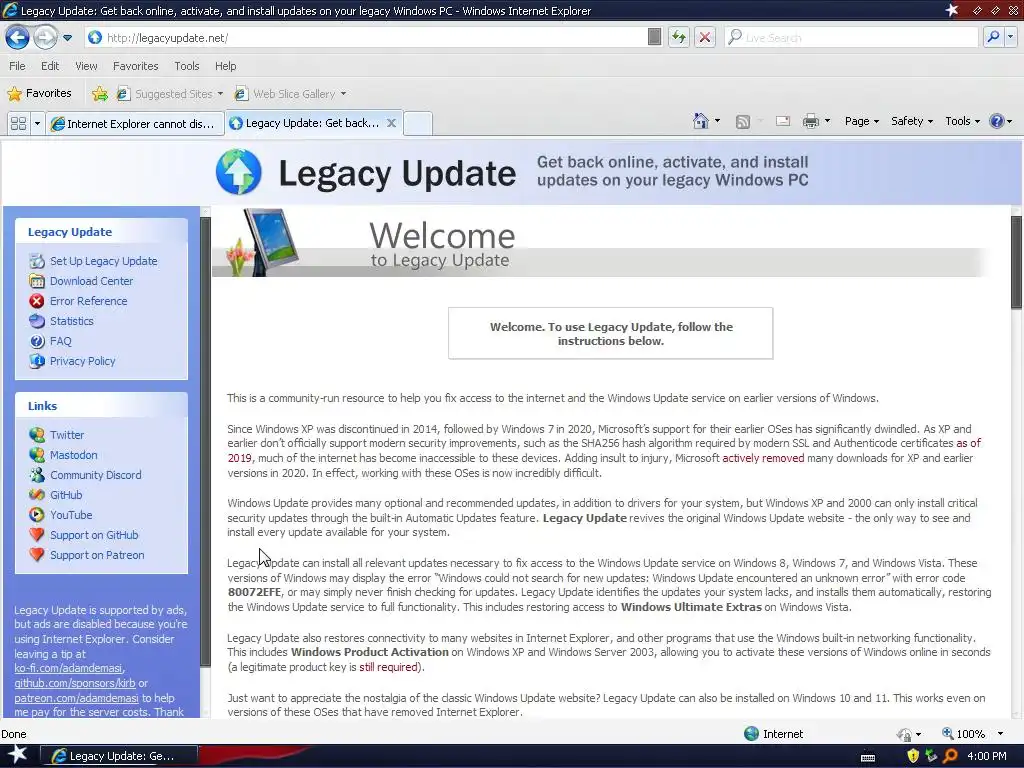Viewport: 1024px width, 768px height.
Task: Open the Tools menu in menu bar
Action: 187,66
